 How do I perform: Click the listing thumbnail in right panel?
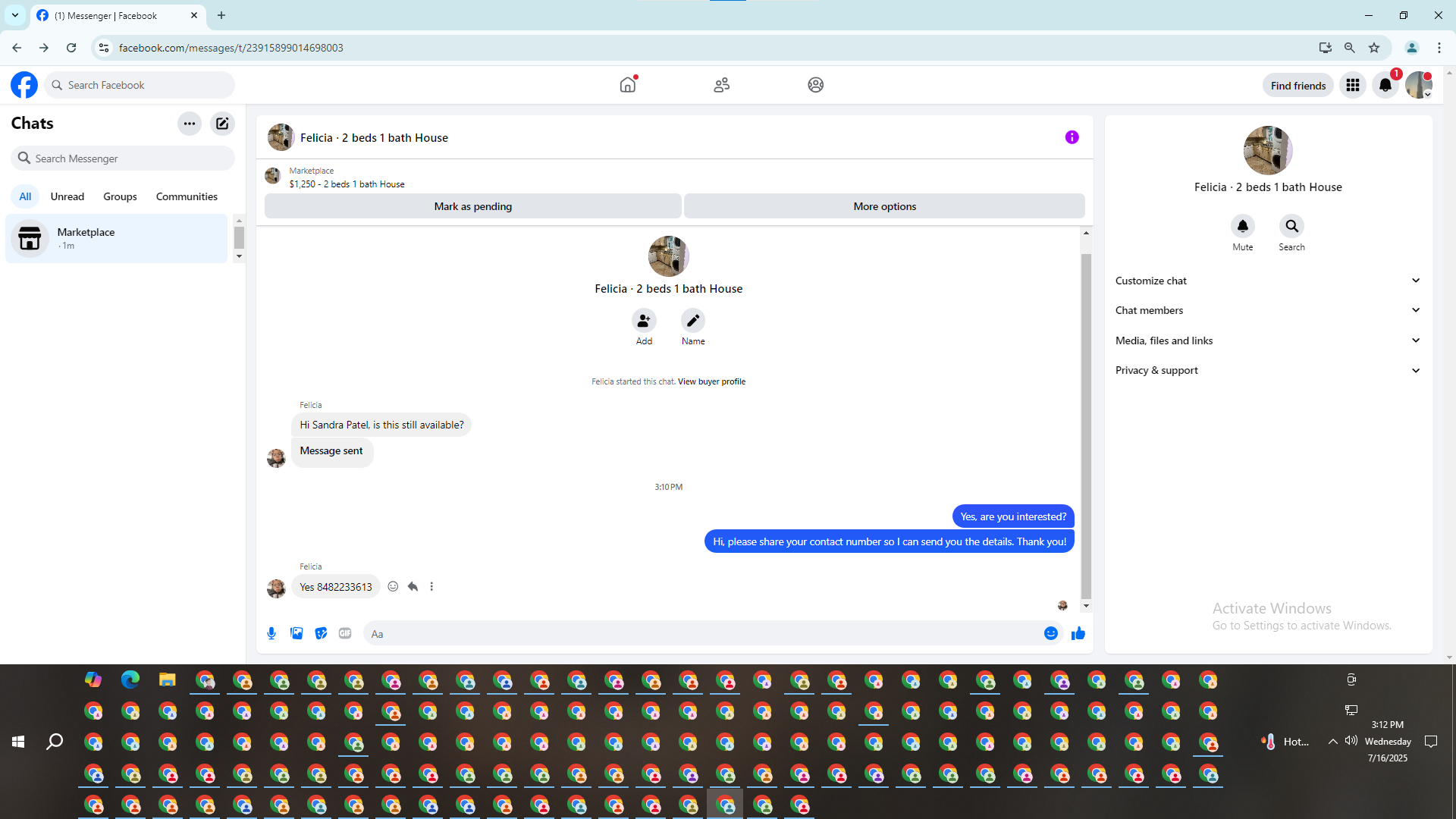coord(1268,150)
